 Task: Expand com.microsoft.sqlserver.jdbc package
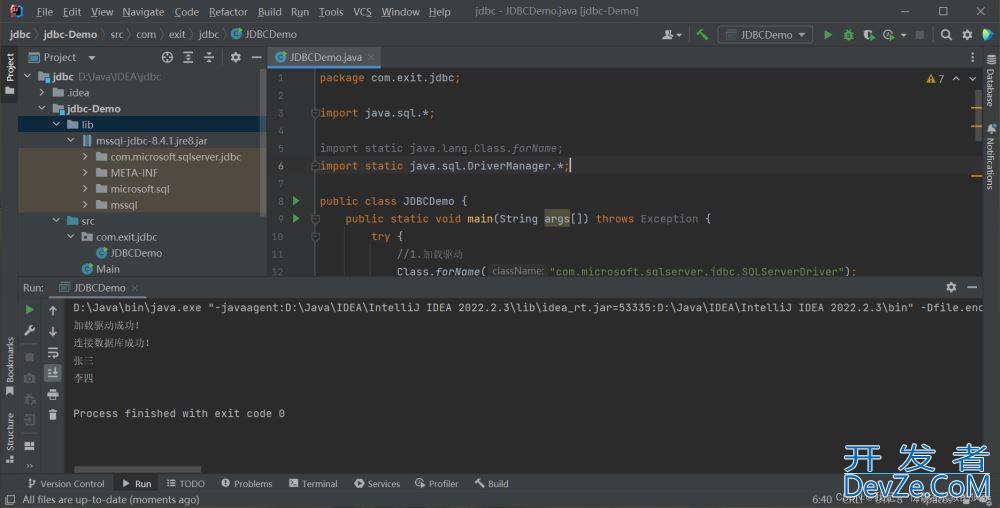85,156
